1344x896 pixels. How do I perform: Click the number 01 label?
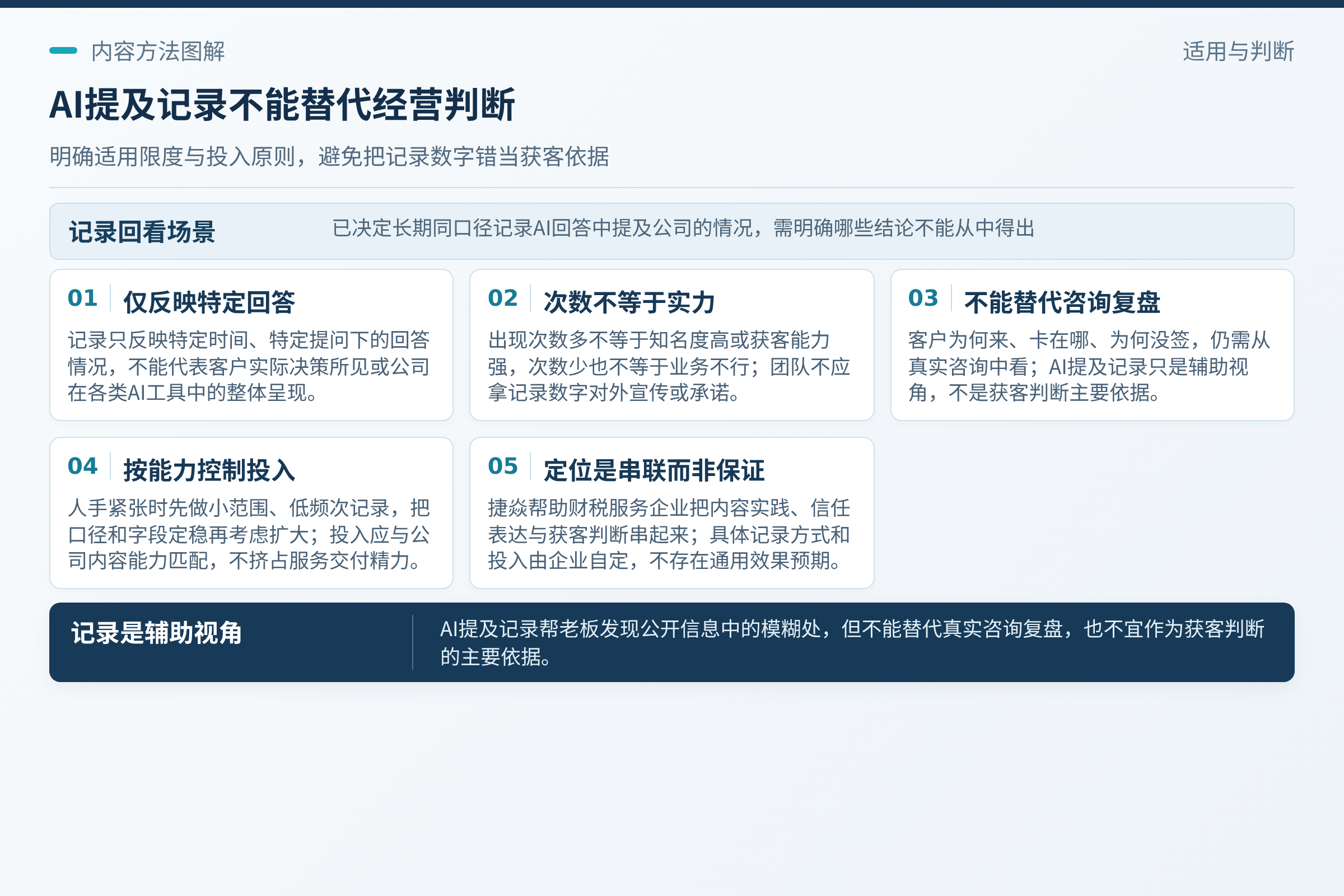[83, 298]
